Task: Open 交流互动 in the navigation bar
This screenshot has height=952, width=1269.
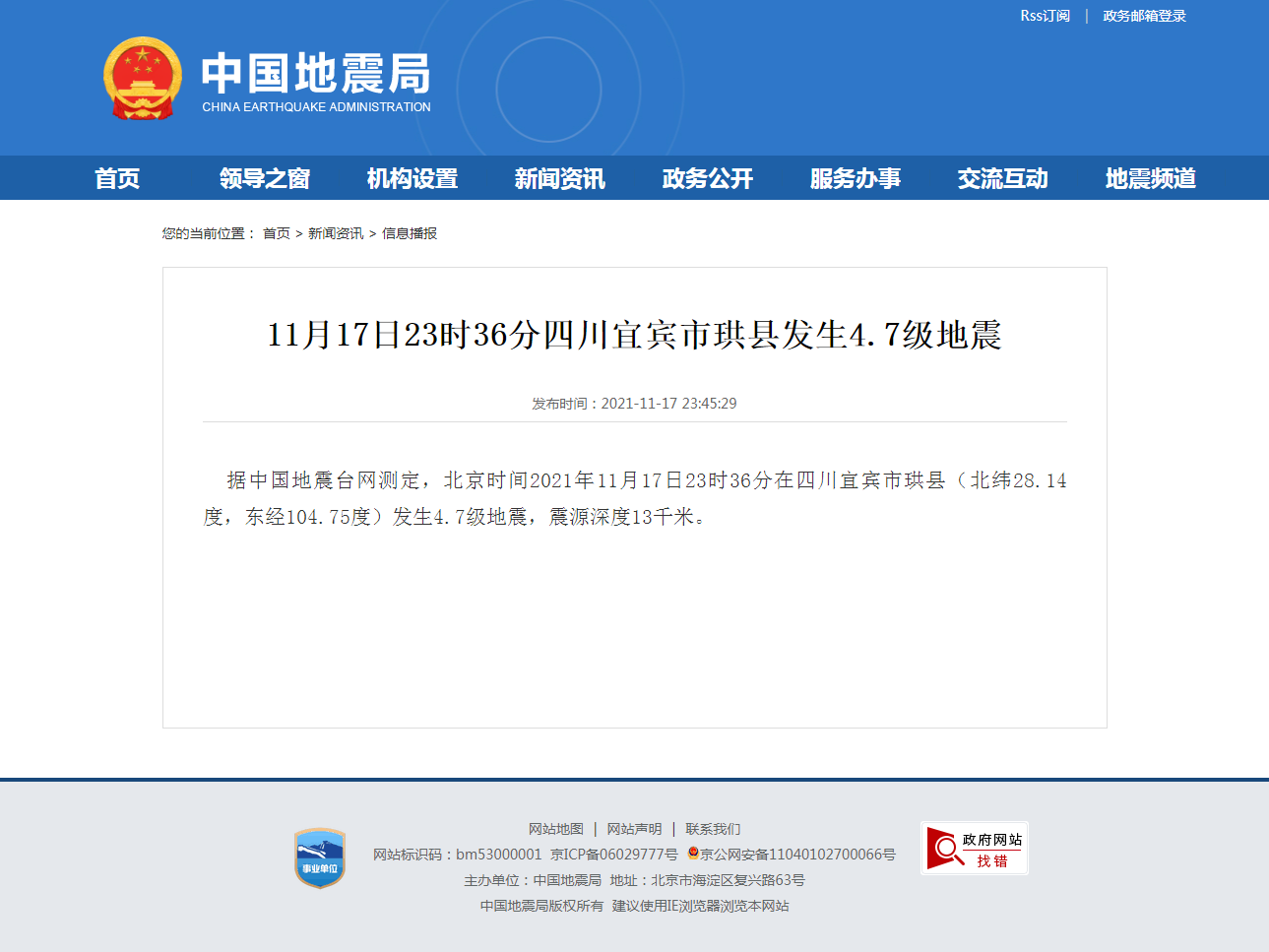Action: tap(1003, 178)
